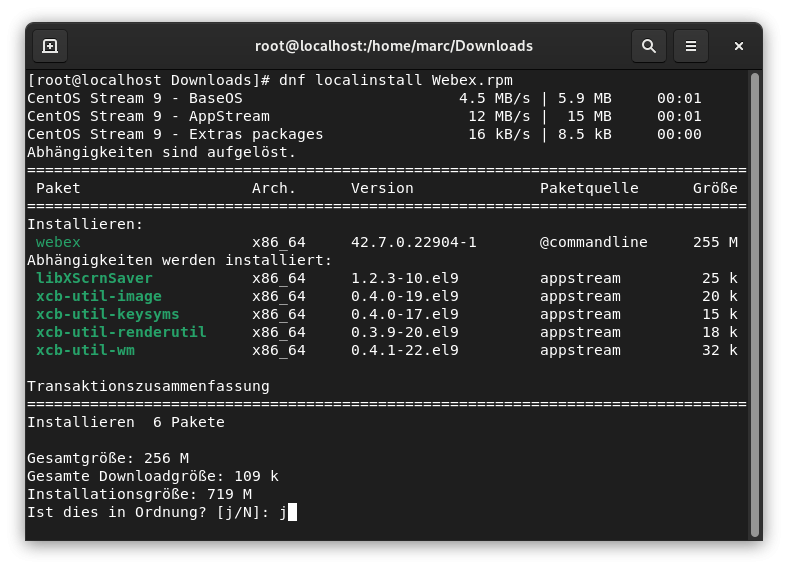Click 'Abhängigkeiten werden installiert:' heading

[x=179, y=260]
